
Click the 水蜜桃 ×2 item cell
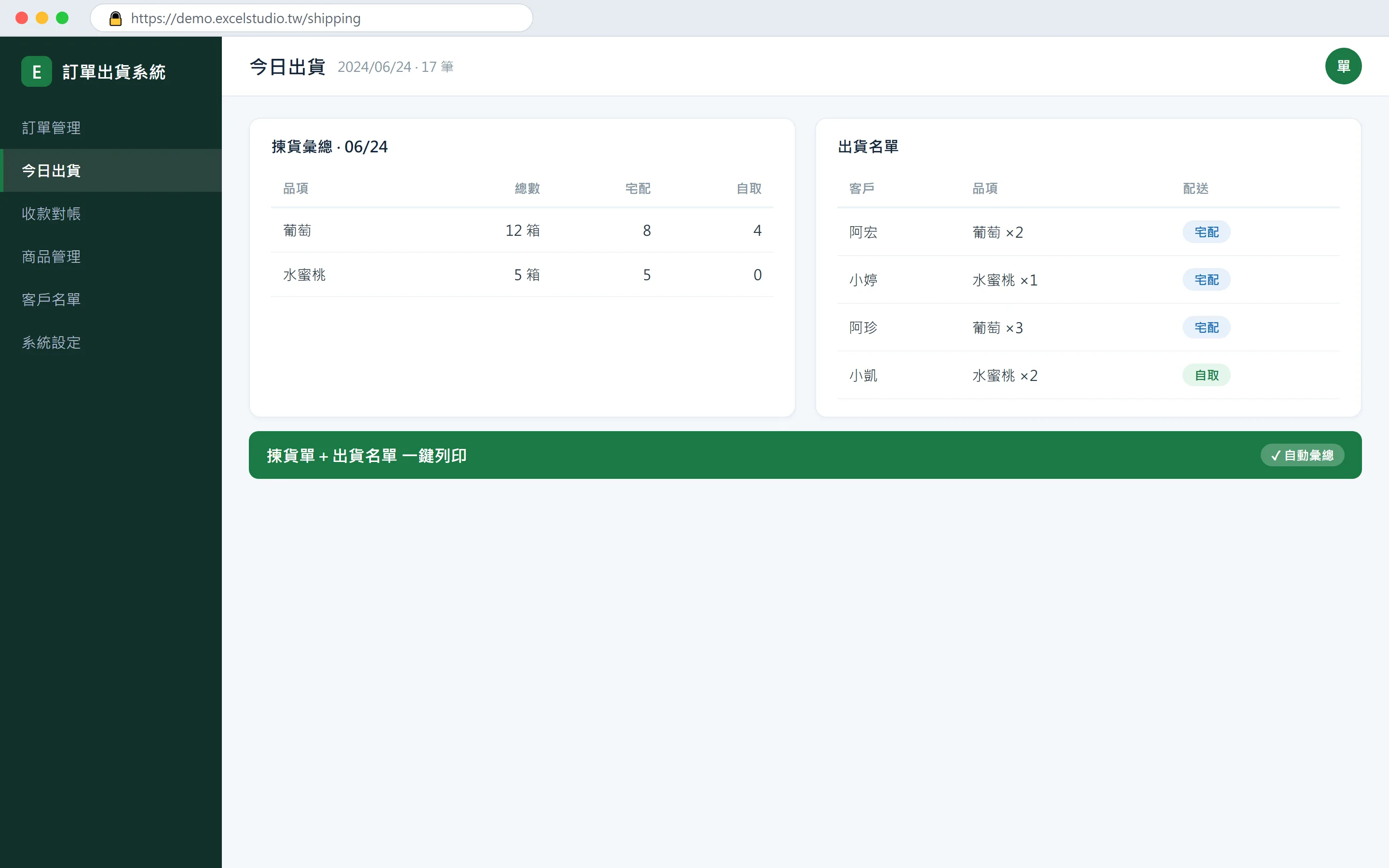click(1005, 375)
